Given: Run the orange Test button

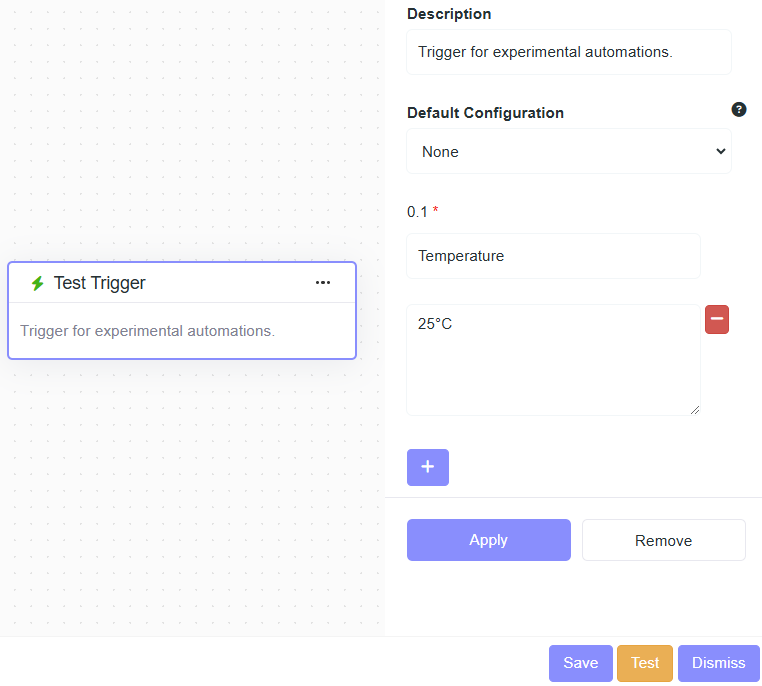Looking at the screenshot, I should pos(645,663).
